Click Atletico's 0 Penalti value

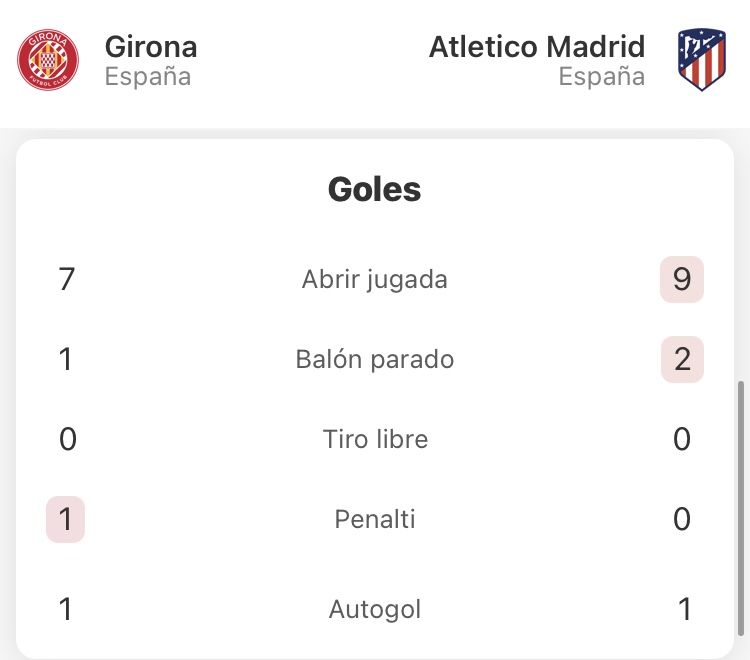(x=682, y=519)
